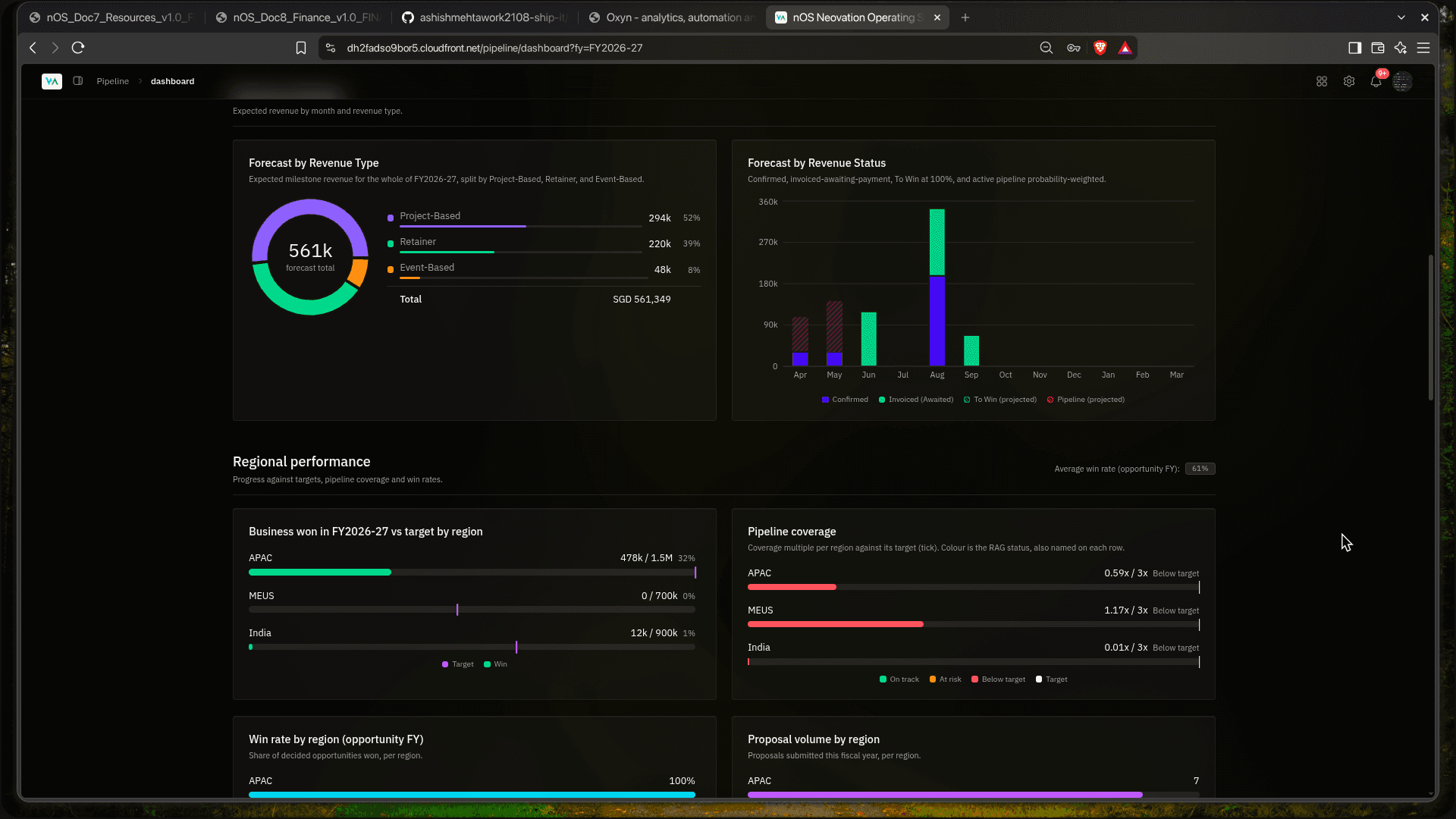Click the SGD 561,349 total value
This screenshot has width=1456, height=819.
point(642,300)
